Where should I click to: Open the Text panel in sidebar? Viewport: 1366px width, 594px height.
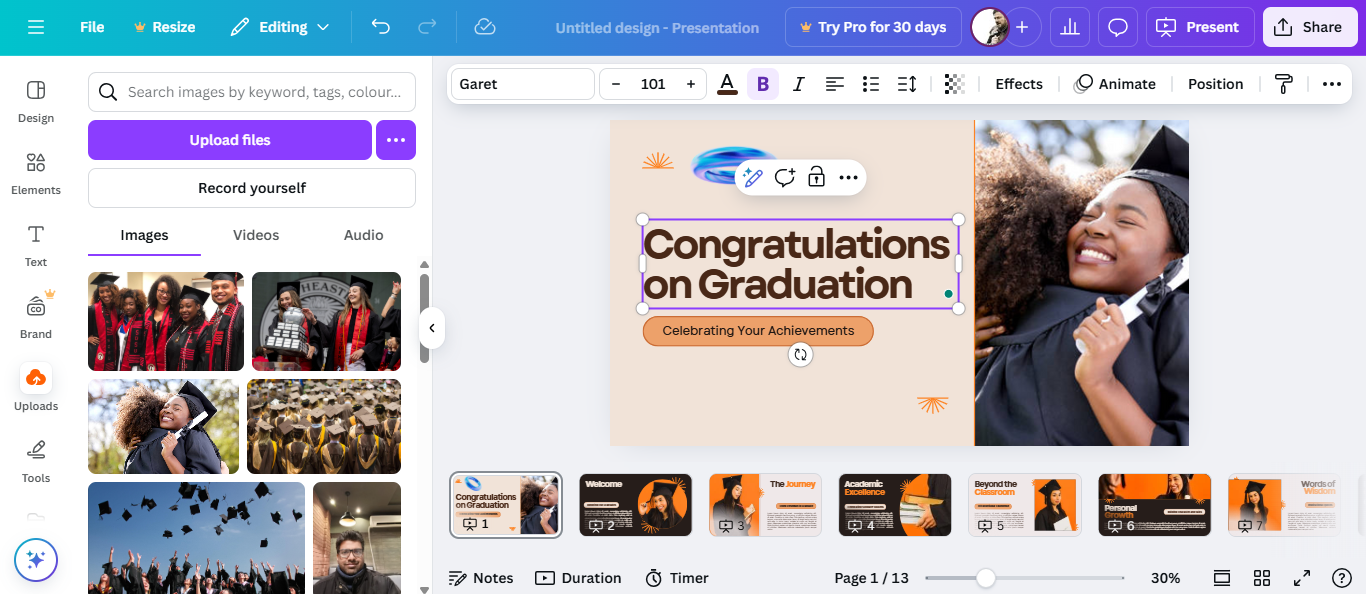(x=36, y=246)
